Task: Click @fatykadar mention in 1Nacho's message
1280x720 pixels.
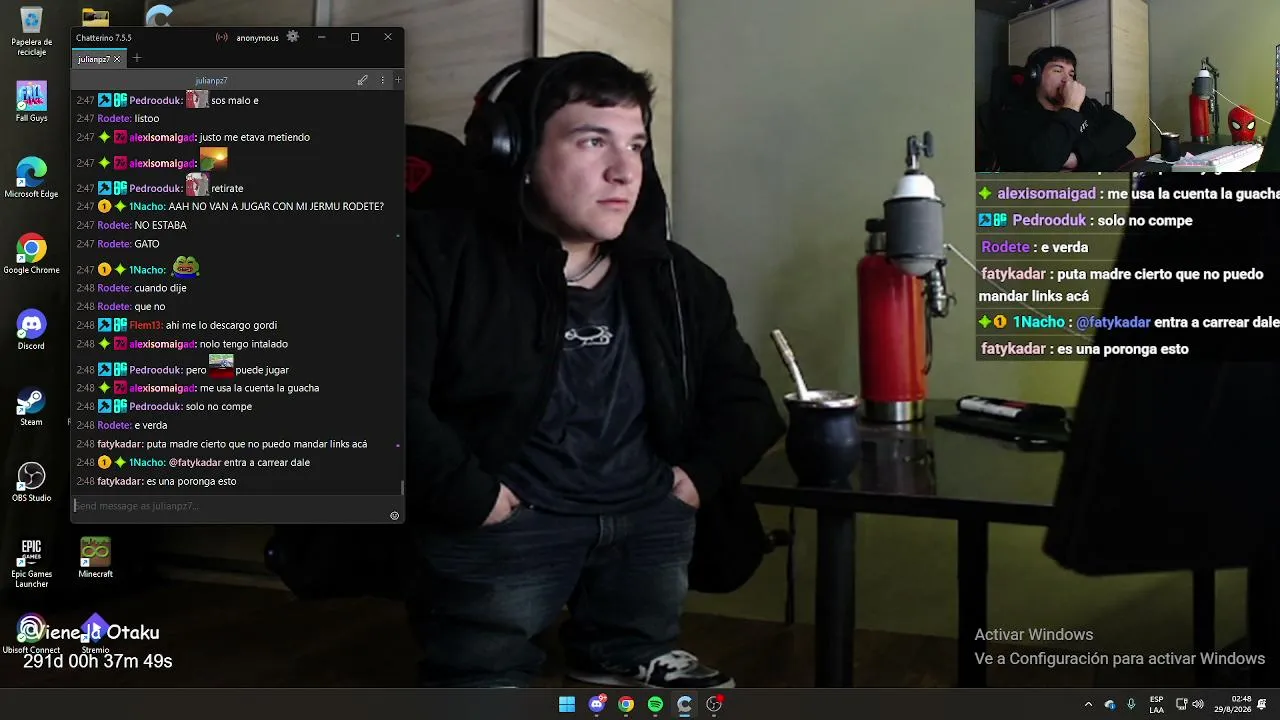Action: (195, 463)
